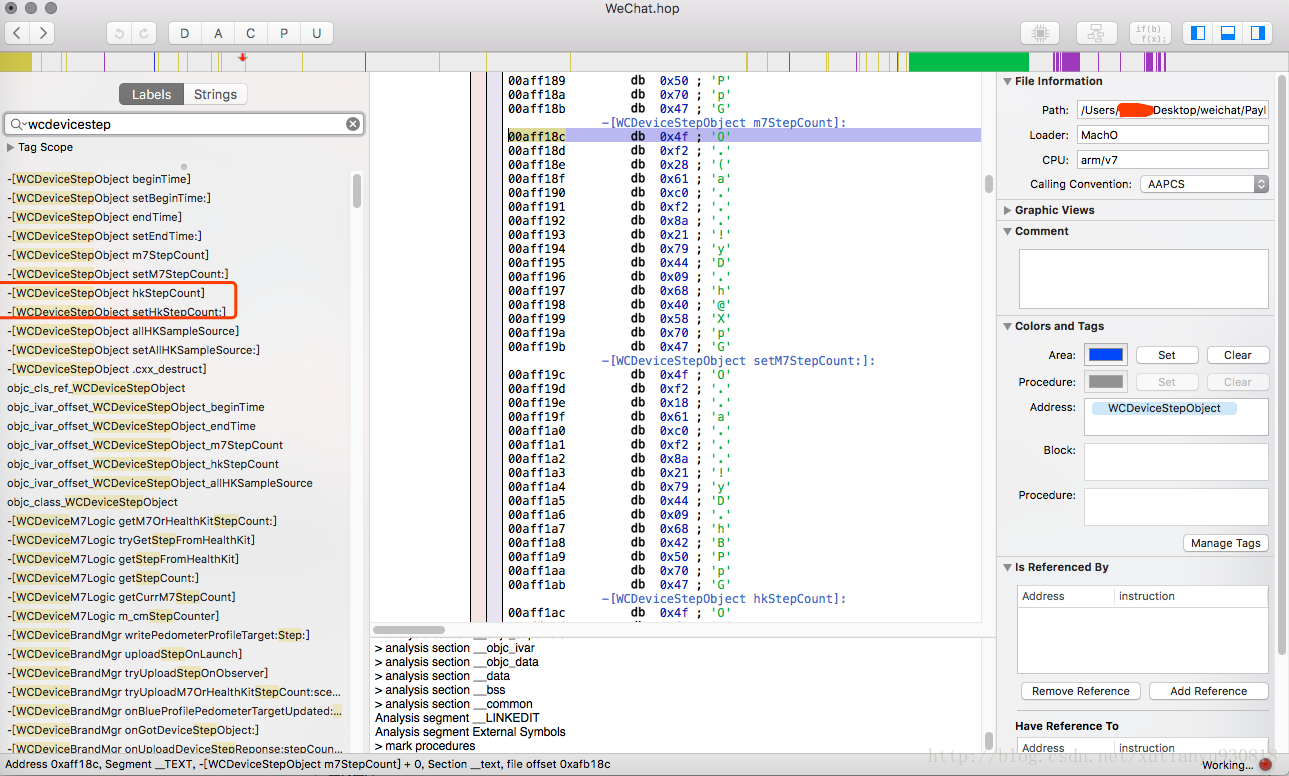This screenshot has width=1289, height=776.
Task: Clear the wcdevicestep search text
Action: 353,124
